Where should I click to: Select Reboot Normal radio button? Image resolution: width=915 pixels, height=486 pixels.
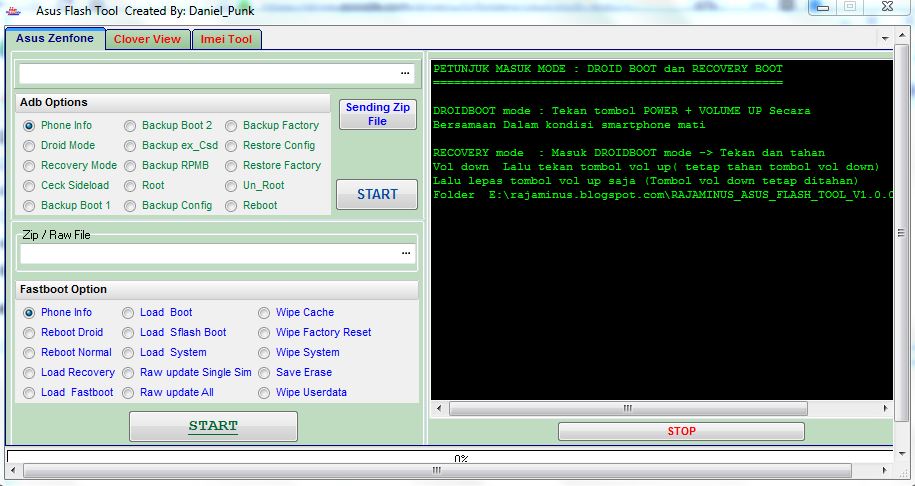coord(29,353)
